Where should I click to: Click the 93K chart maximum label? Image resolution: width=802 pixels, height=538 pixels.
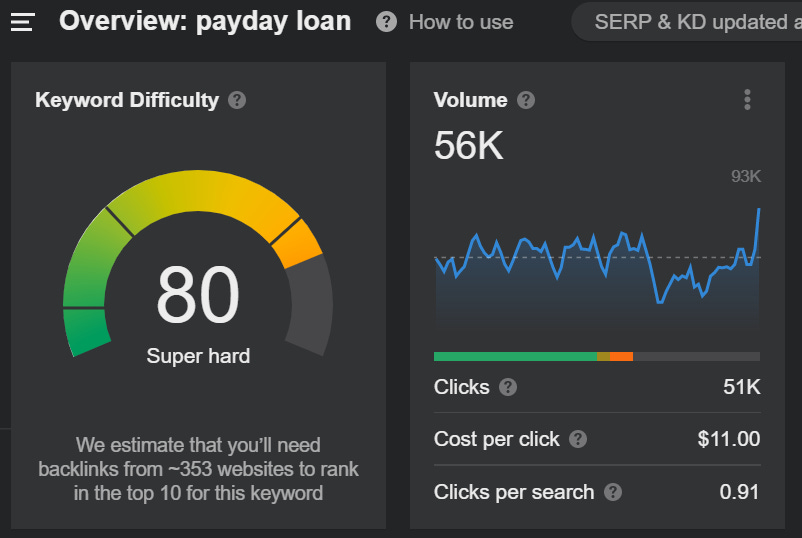click(746, 176)
